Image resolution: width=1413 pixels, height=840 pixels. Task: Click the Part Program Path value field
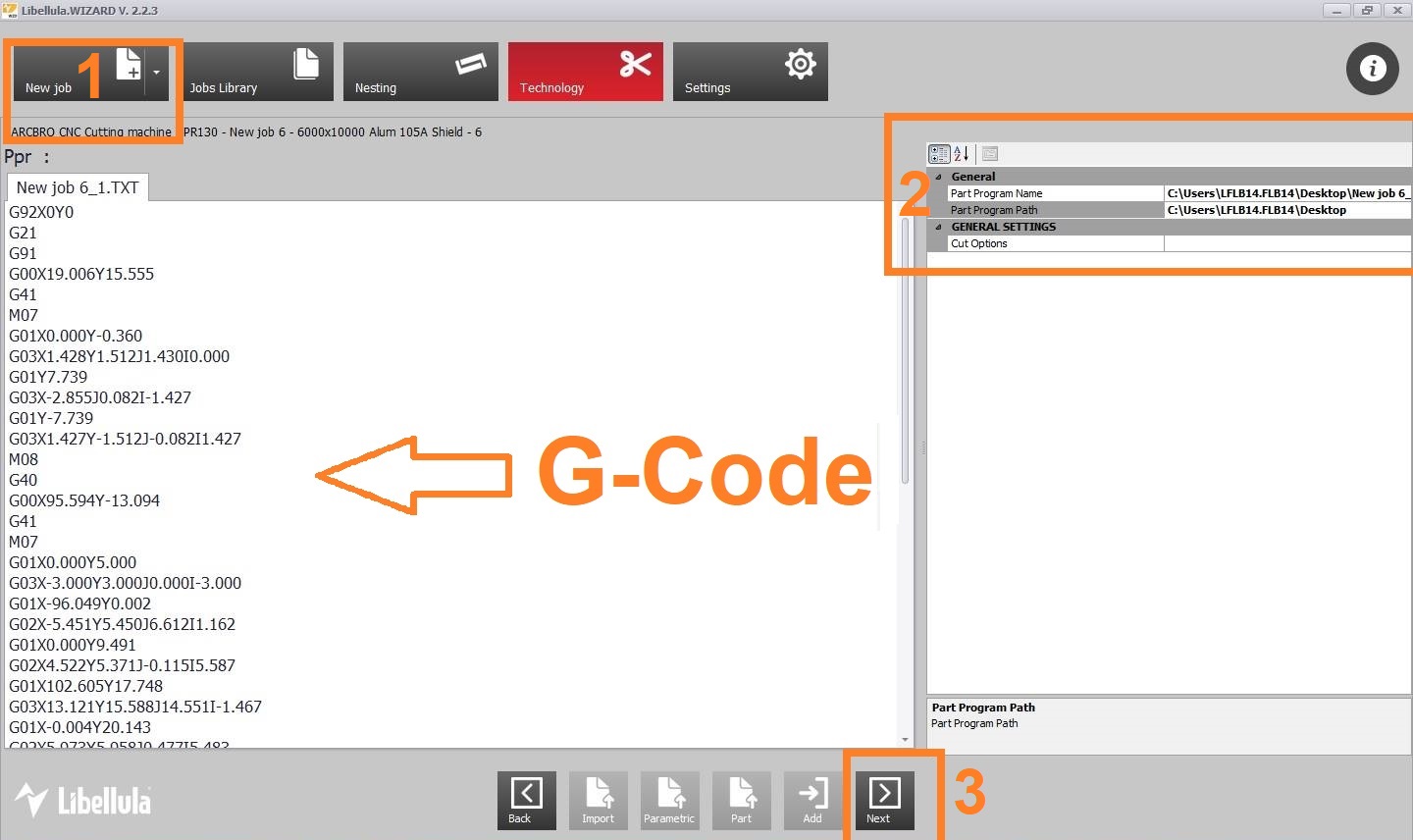1287,210
